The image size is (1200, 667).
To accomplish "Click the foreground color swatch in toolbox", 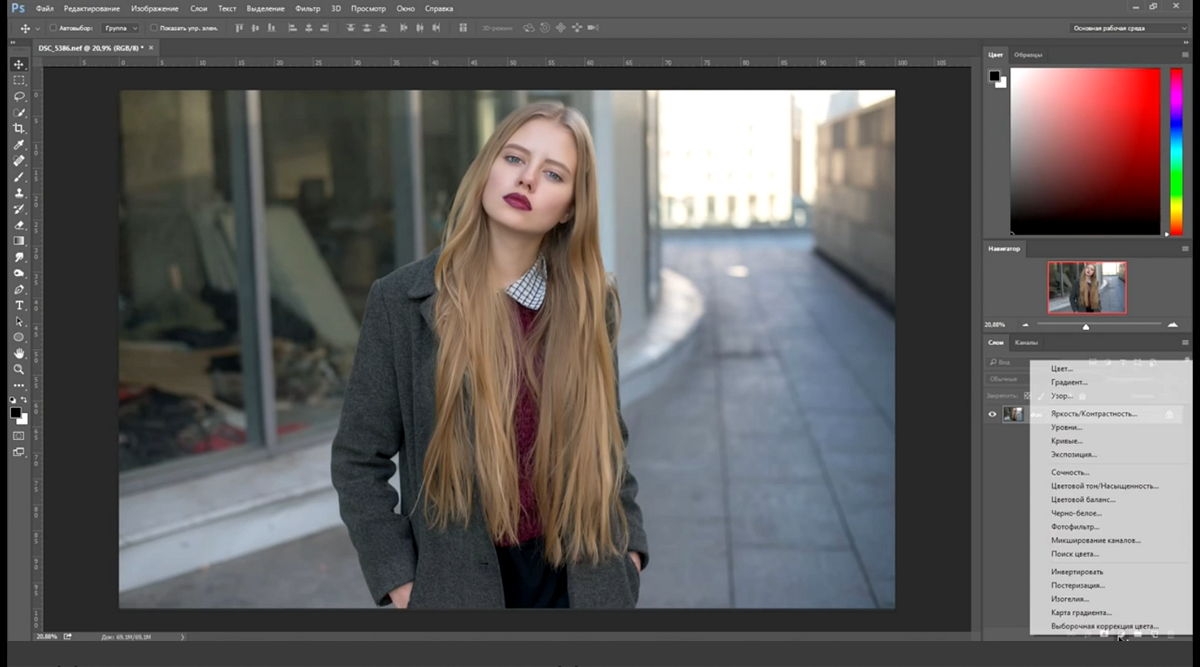I will (x=15, y=412).
